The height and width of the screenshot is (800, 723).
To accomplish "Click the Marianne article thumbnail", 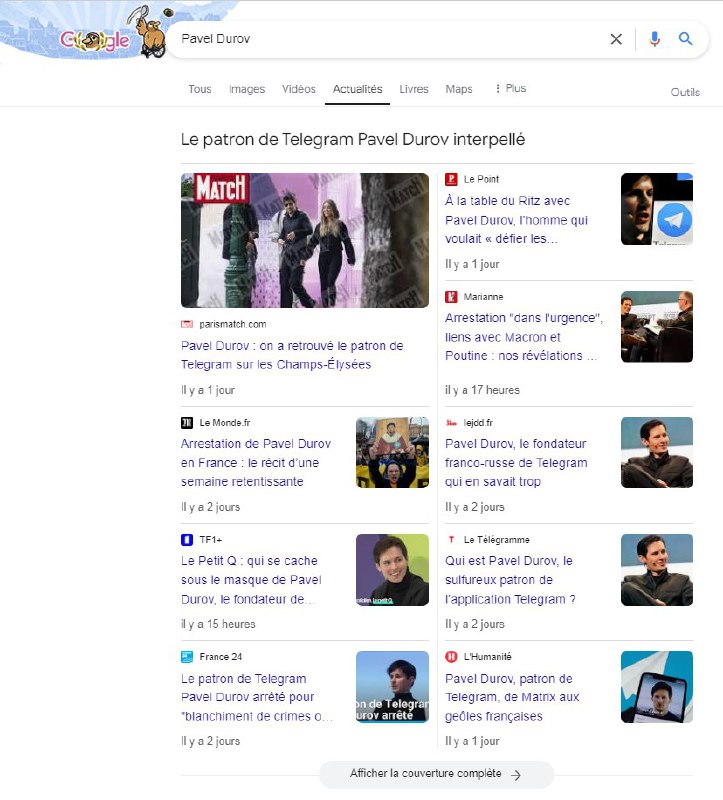I will click(x=657, y=327).
